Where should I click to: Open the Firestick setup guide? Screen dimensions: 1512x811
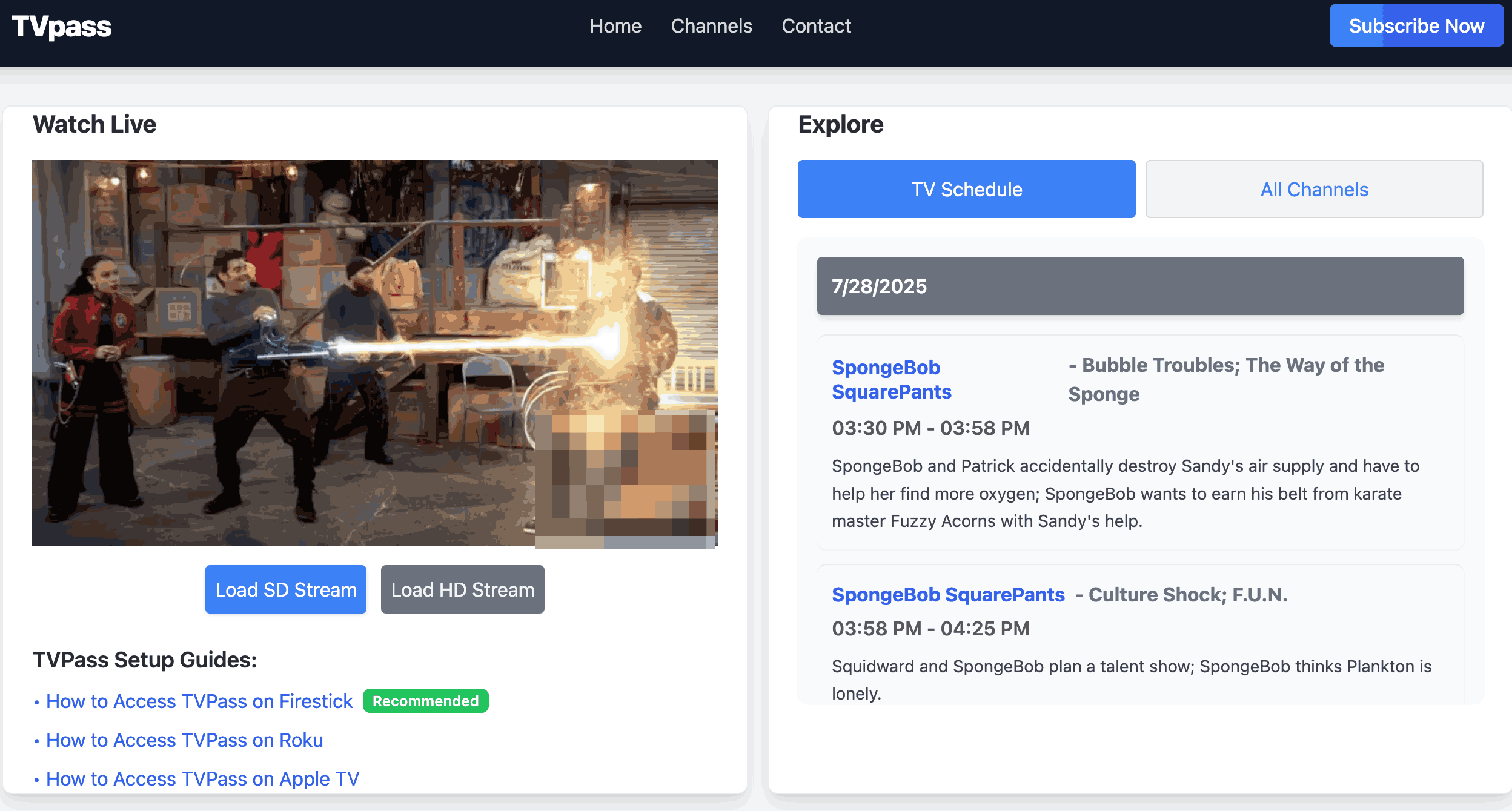(x=199, y=701)
